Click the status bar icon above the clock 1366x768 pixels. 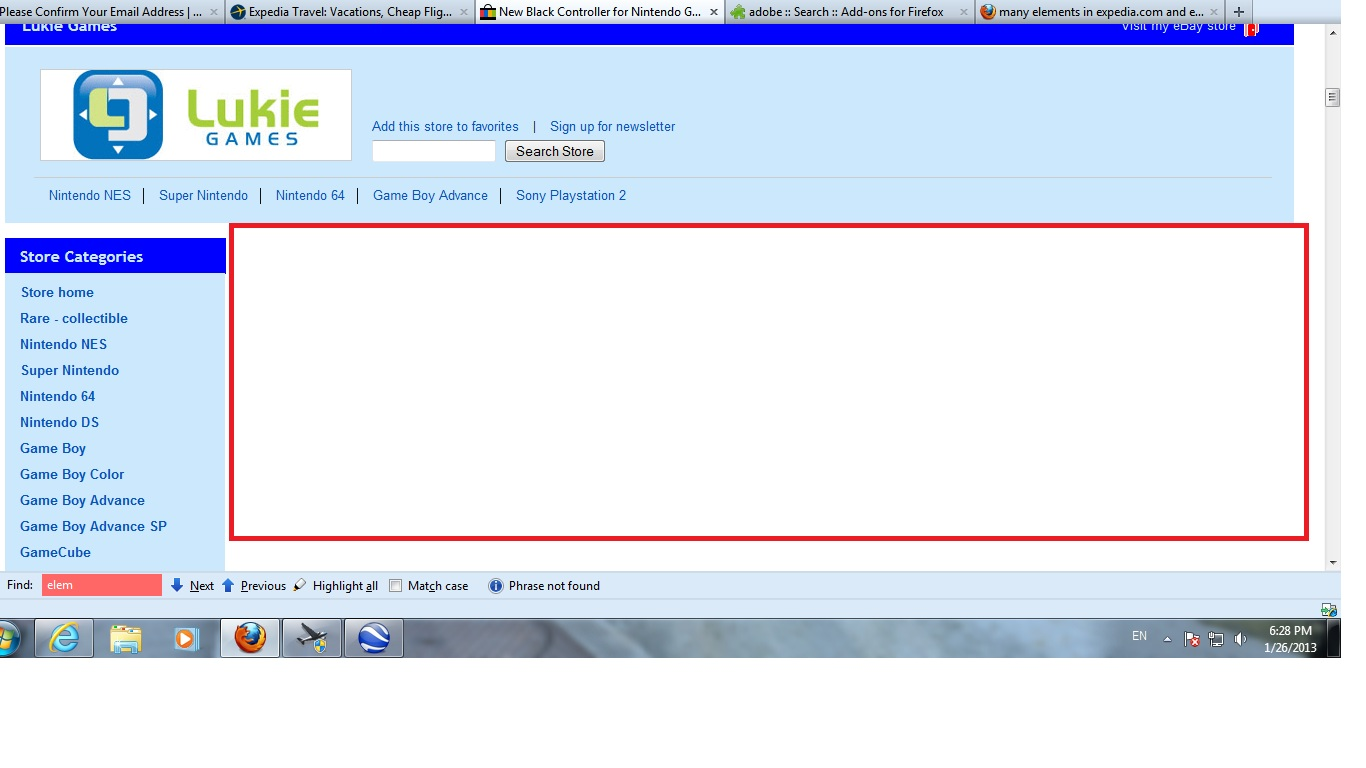coord(1328,609)
